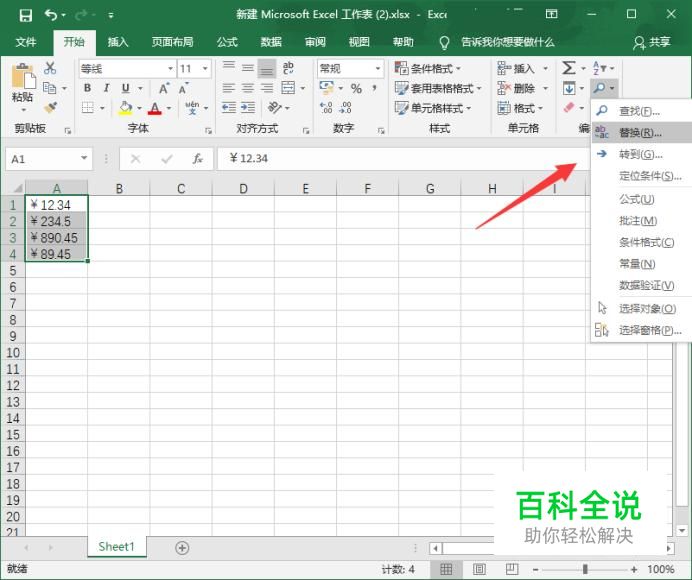This screenshot has width=692, height=580.
Task: Toggle italic formatting
Action: coord(106,88)
